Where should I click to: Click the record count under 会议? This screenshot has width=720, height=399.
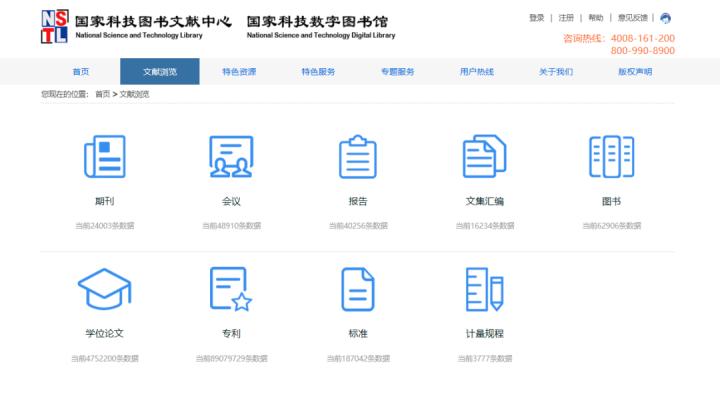[x=231, y=225]
